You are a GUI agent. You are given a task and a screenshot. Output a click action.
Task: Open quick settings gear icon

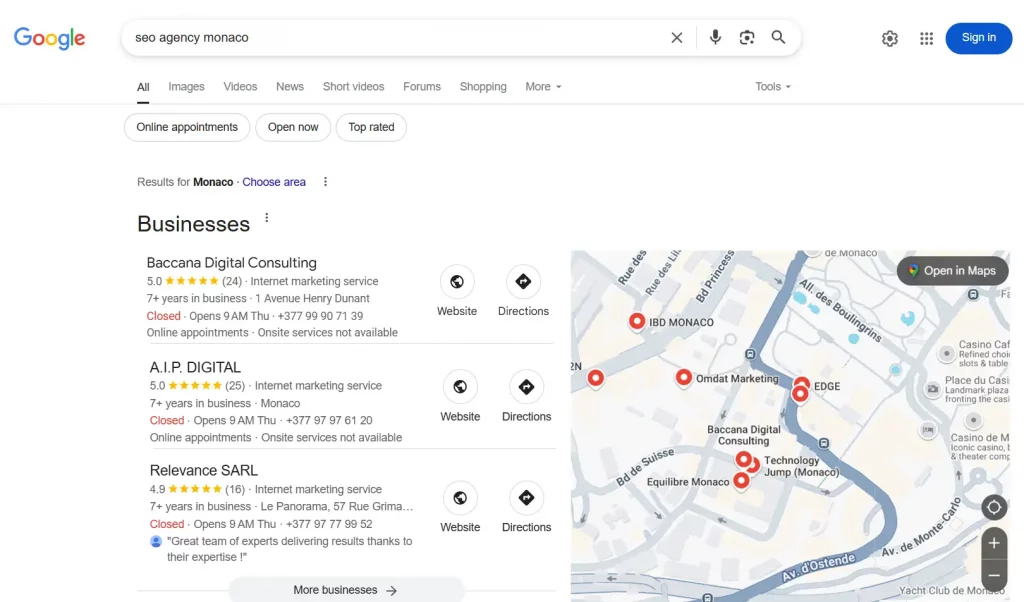889,39
